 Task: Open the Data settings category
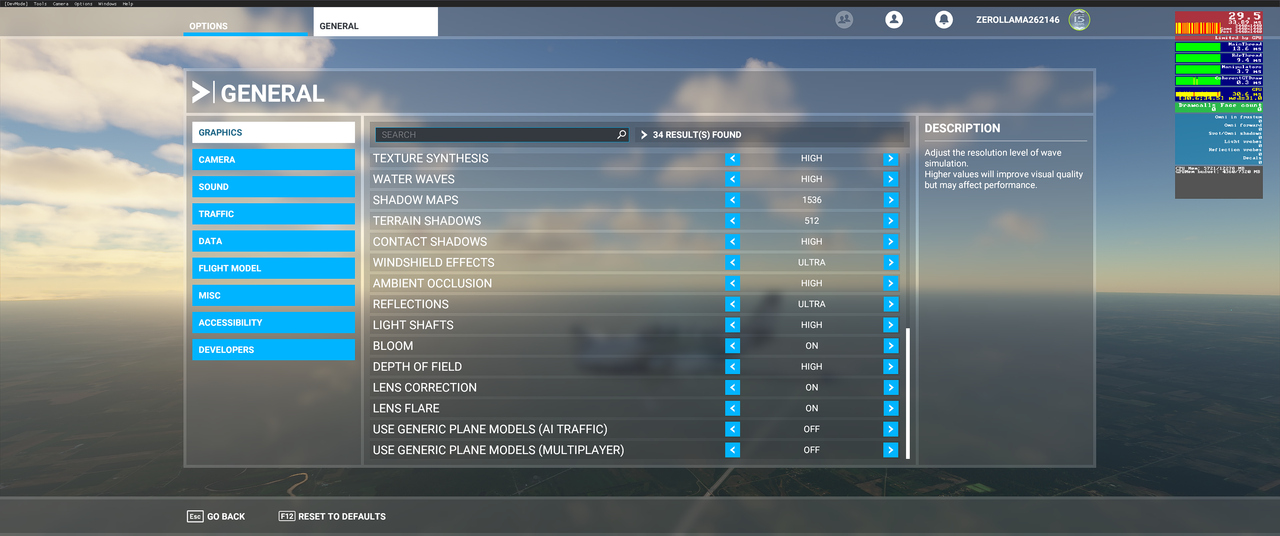click(x=273, y=241)
